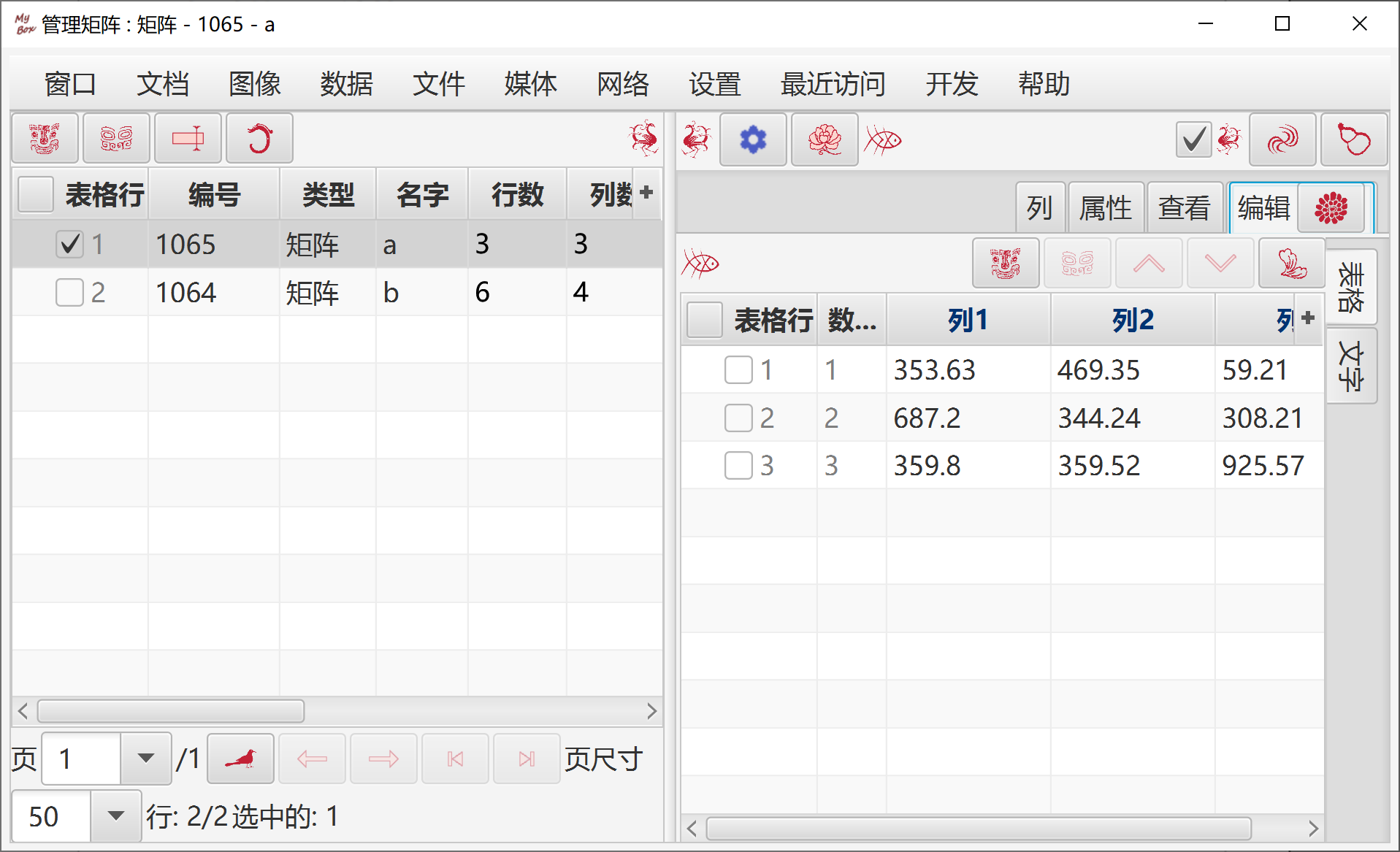1400x852 pixels.
Task: Click the red spiral cloud icon
Action: 1282,139
